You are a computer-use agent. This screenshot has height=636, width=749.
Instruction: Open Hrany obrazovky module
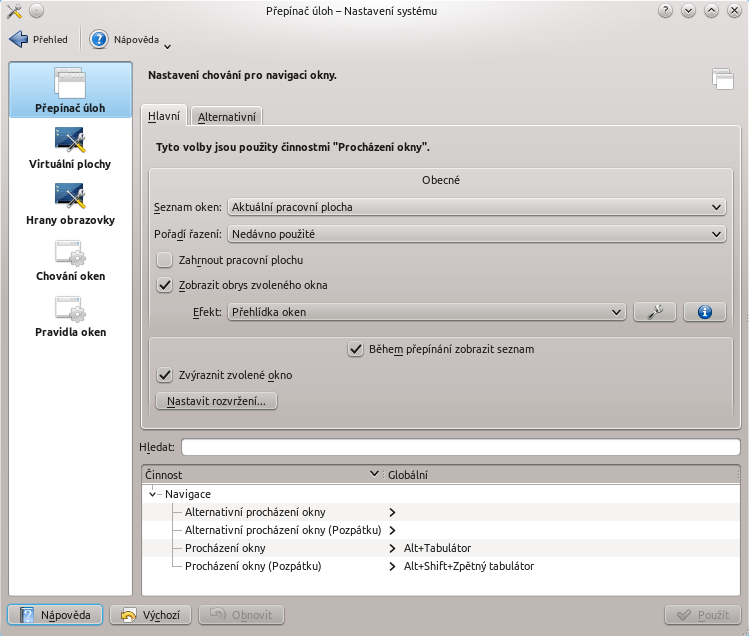coord(70,204)
